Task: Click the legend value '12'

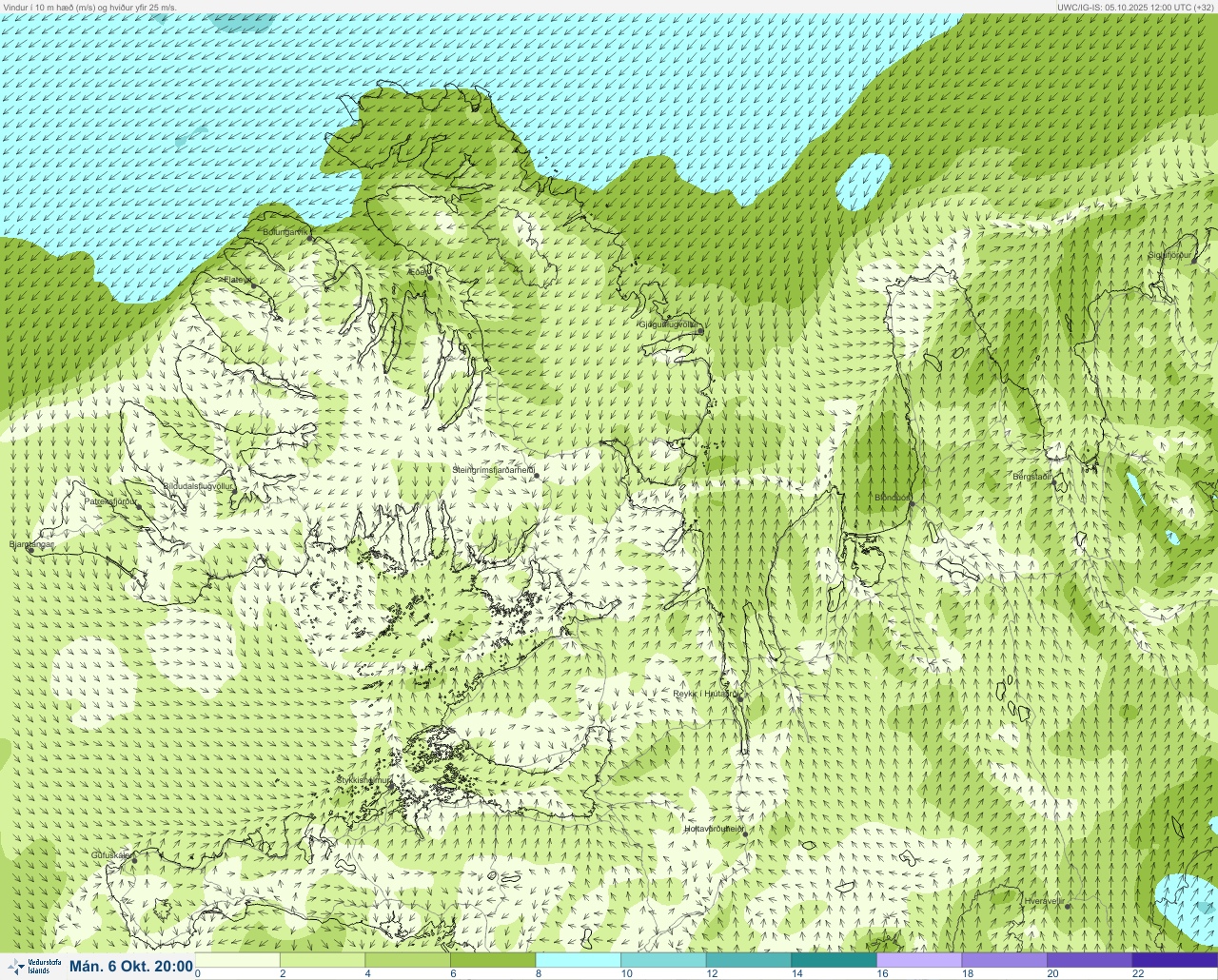Action: 712,973
